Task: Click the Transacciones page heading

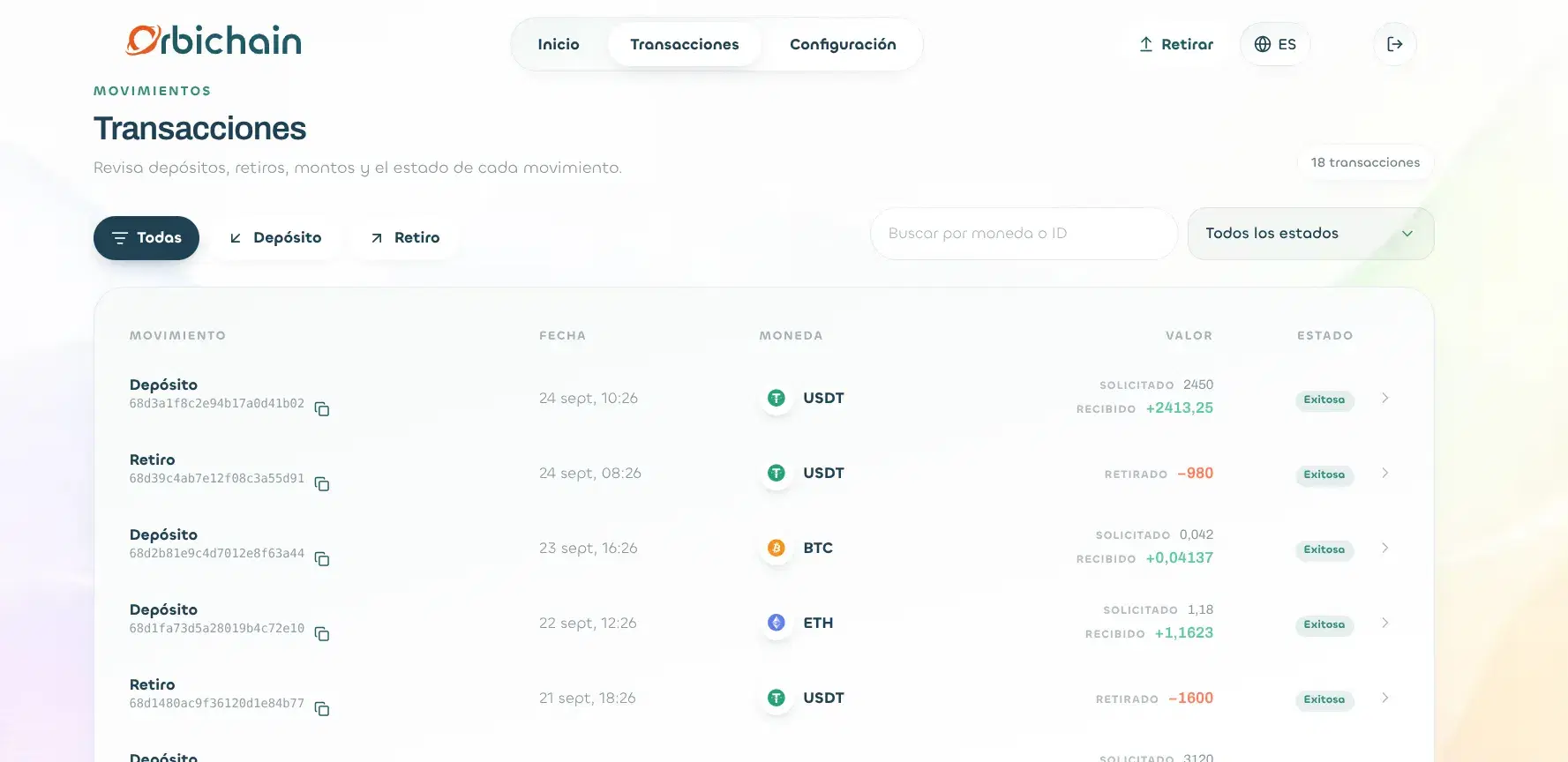Action: 200,129
